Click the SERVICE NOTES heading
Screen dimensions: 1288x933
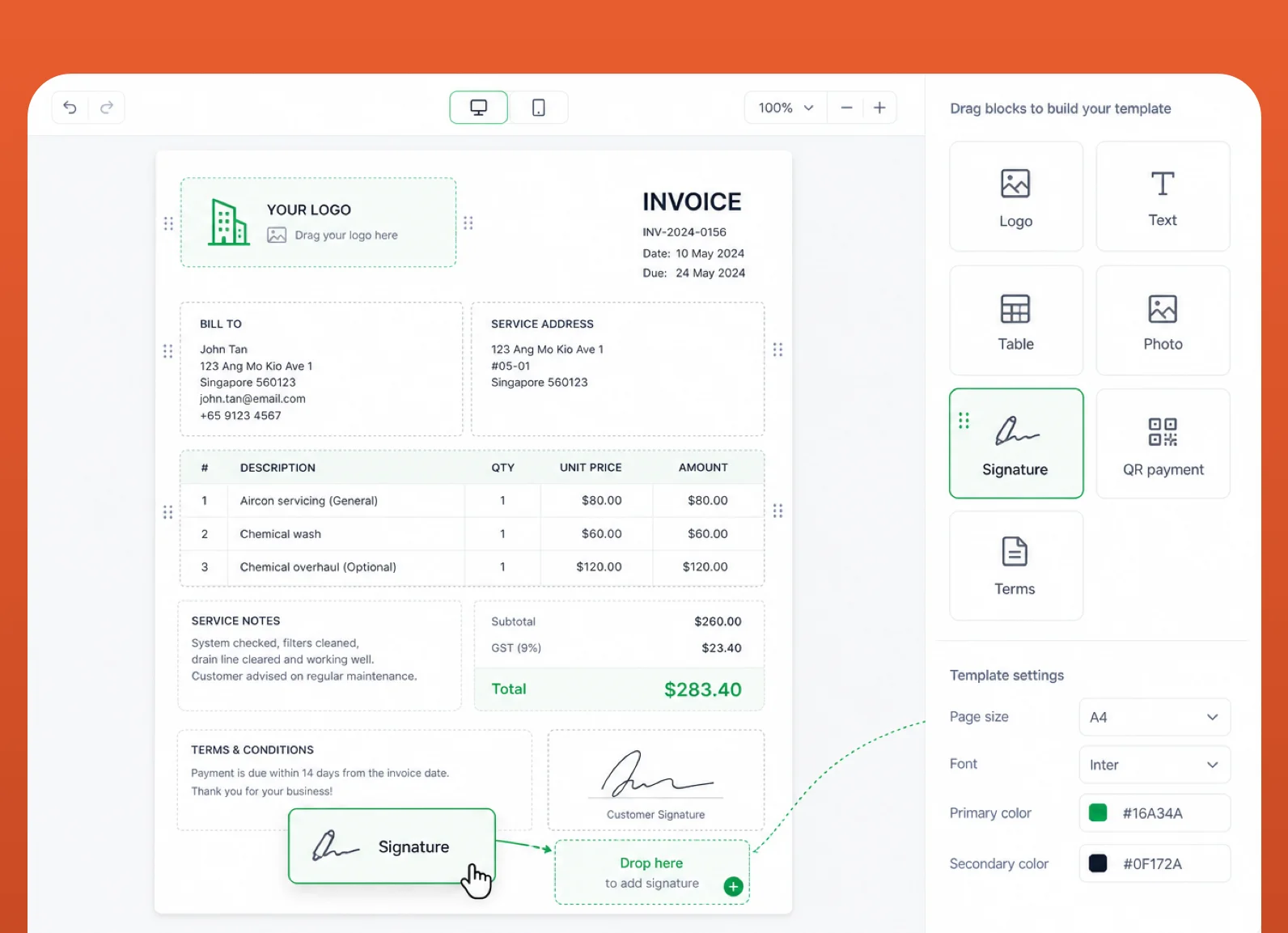tap(235, 621)
